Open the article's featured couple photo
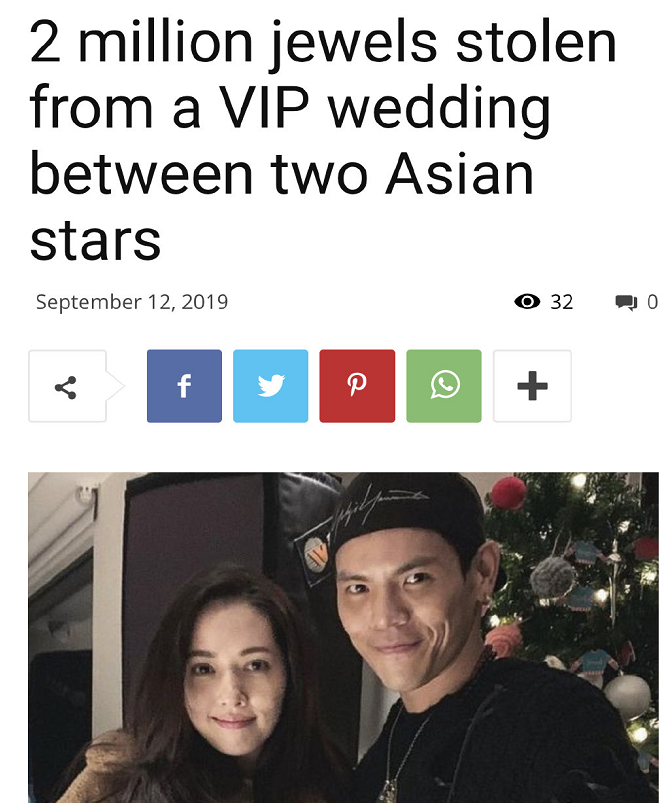This screenshot has height=803, width=666. coord(343,637)
